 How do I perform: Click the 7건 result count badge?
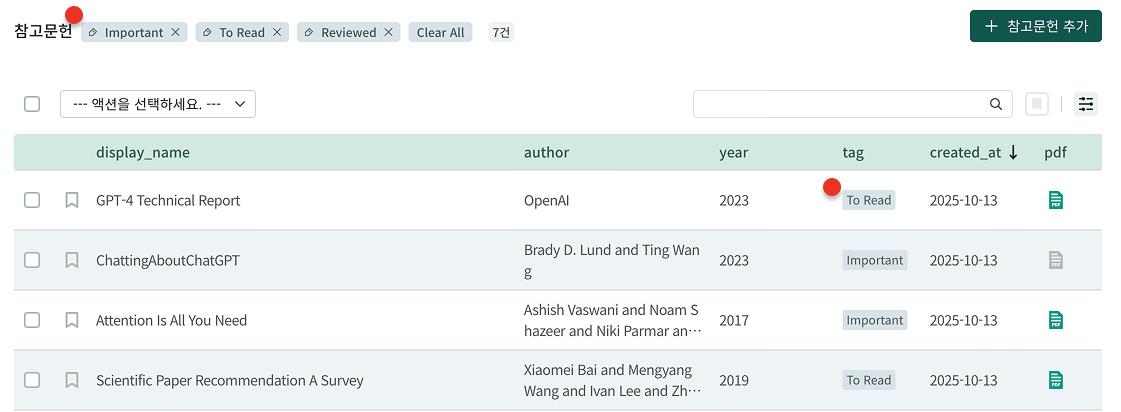(501, 32)
